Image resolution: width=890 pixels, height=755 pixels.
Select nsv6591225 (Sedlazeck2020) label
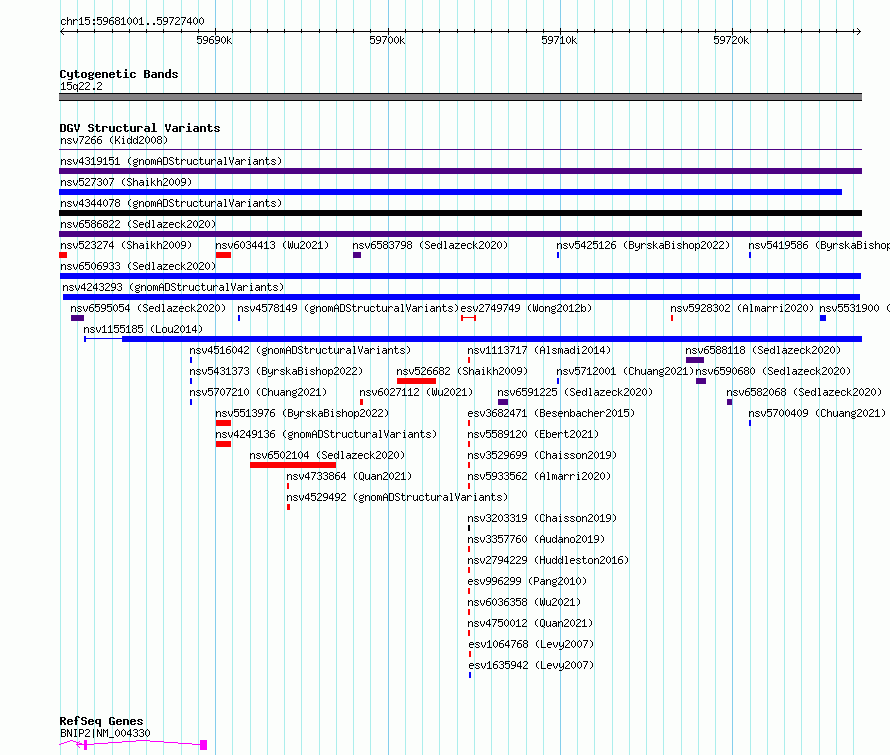[576, 392]
